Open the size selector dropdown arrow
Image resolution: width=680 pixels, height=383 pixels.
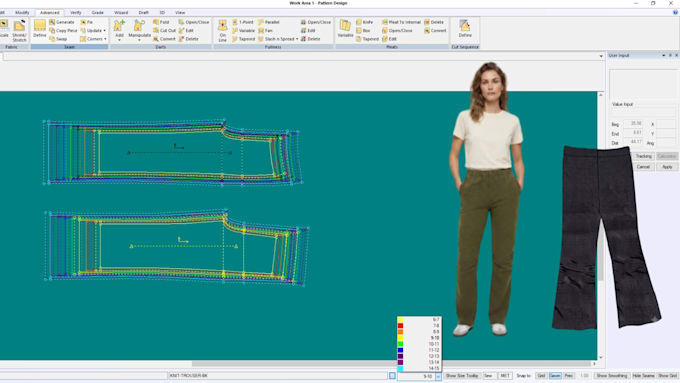[x=438, y=376]
